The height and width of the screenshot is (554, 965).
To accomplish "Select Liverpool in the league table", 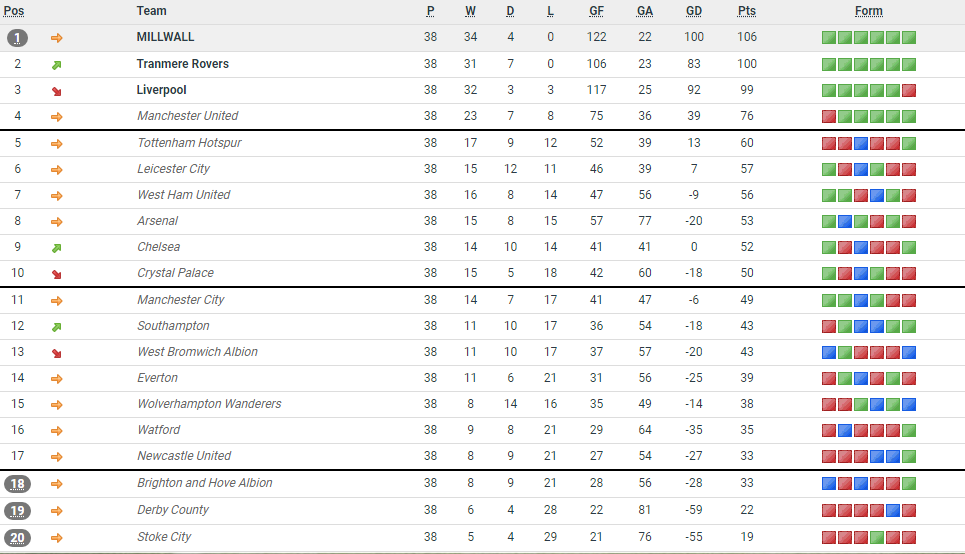I will coord(161,90).
